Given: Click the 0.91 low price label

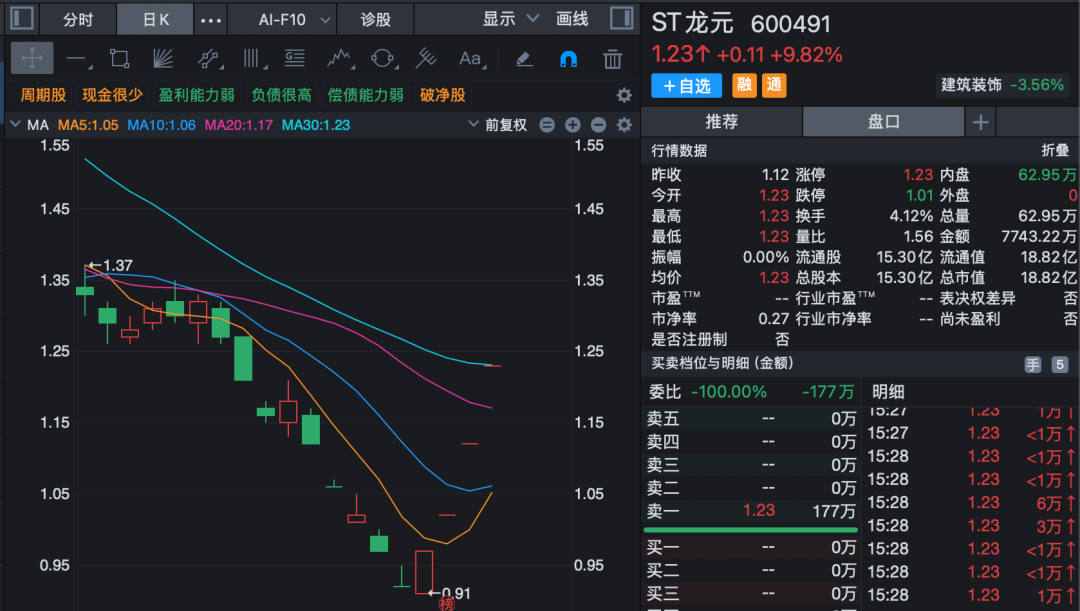Looking at the screenshot, I should pos(456,593).
